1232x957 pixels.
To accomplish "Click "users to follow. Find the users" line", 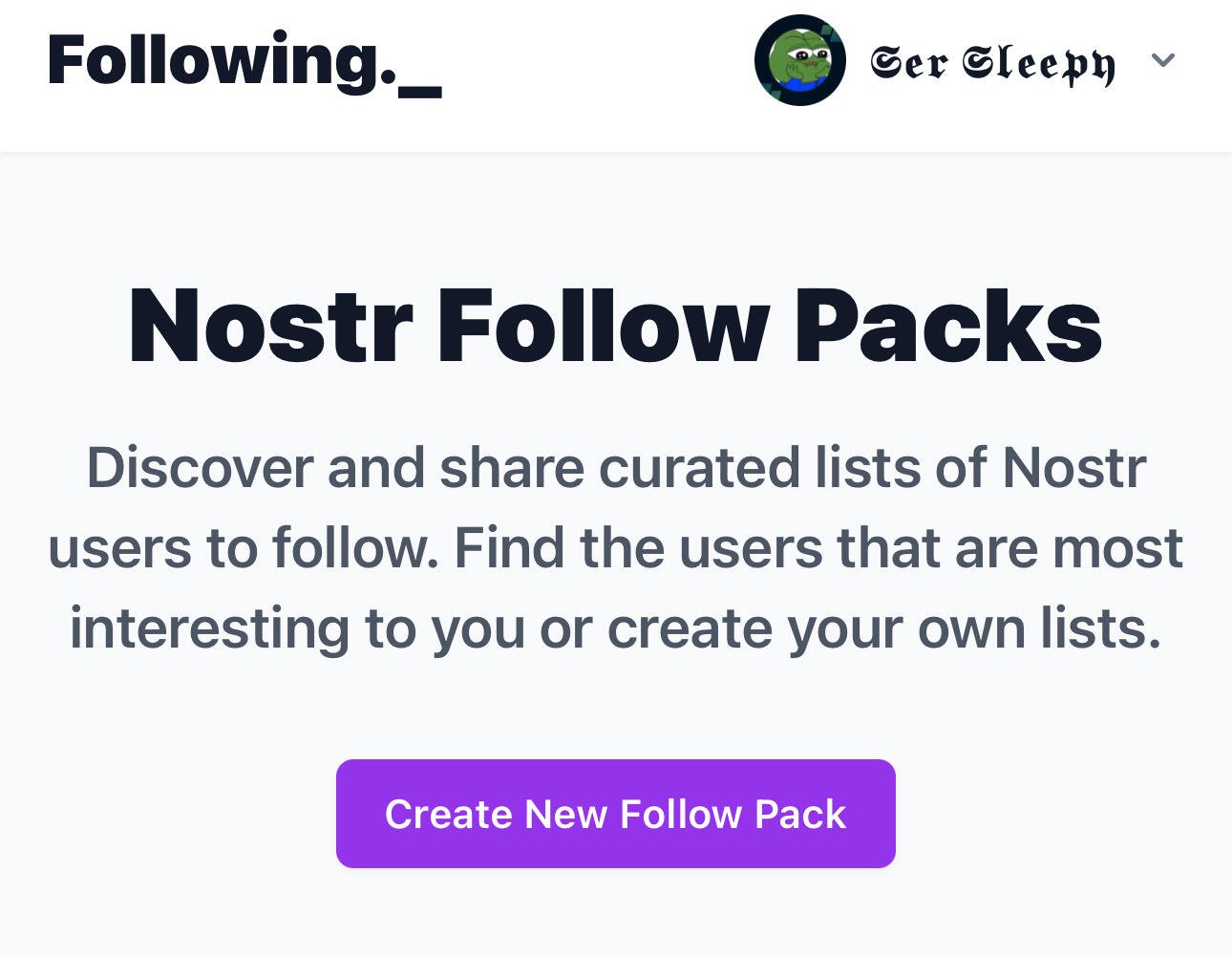I will click(616, 548).
